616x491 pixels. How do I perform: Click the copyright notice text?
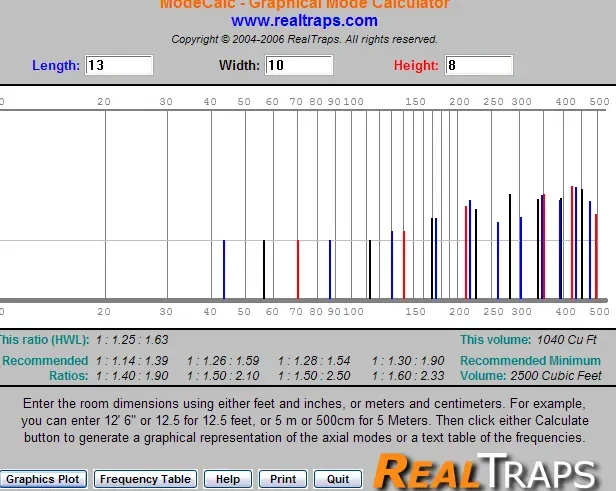(x=304, y=39)
